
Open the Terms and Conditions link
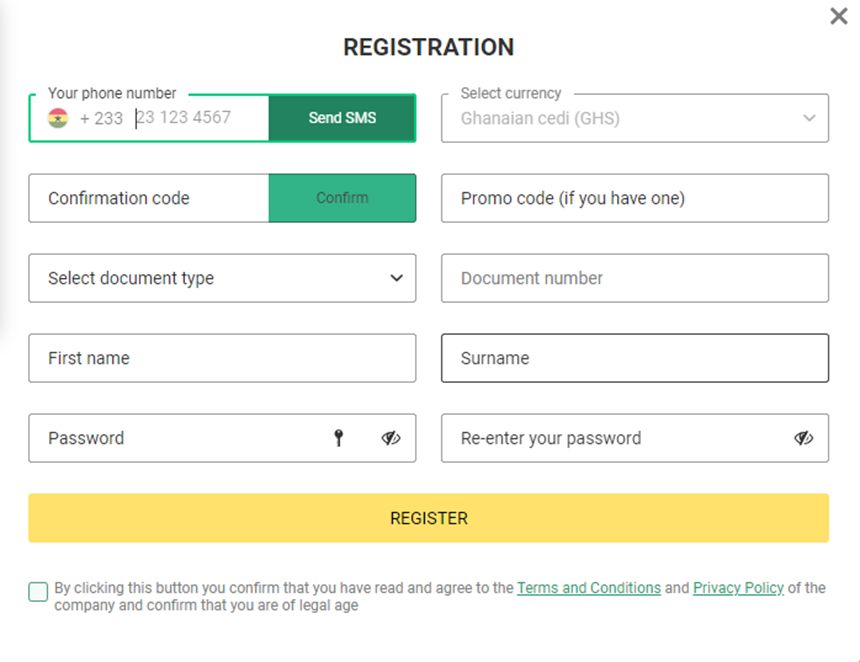click(588, 588)
